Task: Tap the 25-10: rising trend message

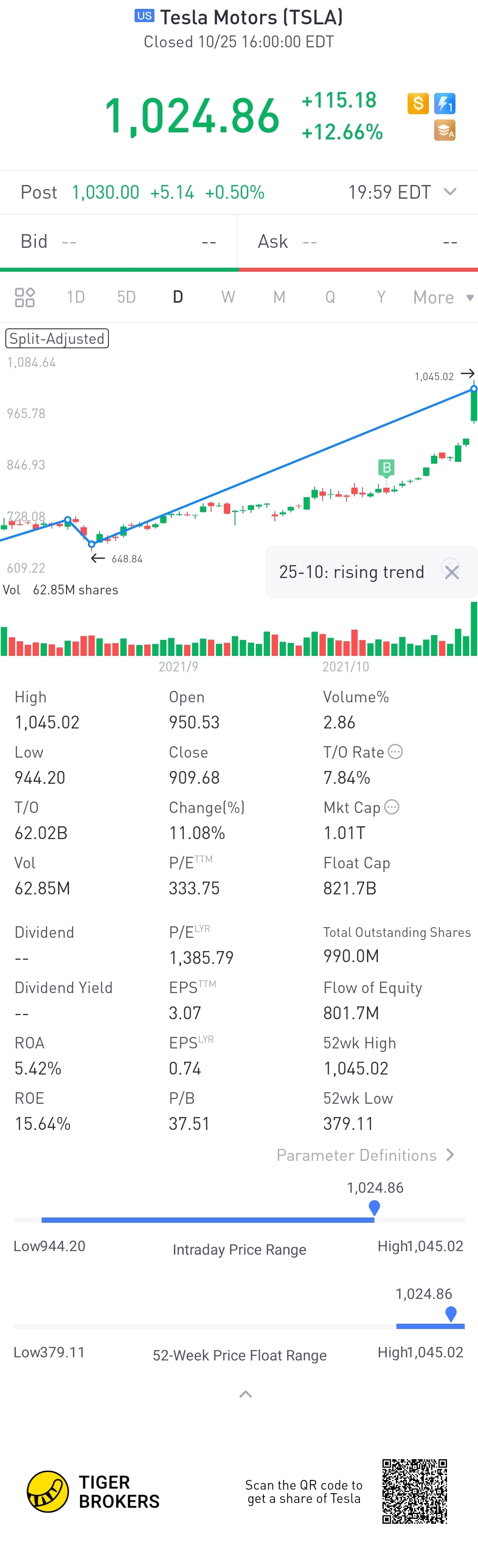Action: 351,572
